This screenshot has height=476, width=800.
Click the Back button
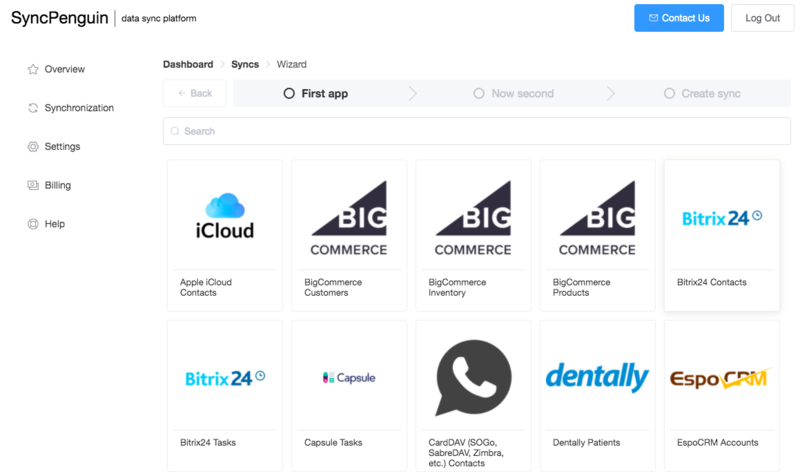click(194, 93)
